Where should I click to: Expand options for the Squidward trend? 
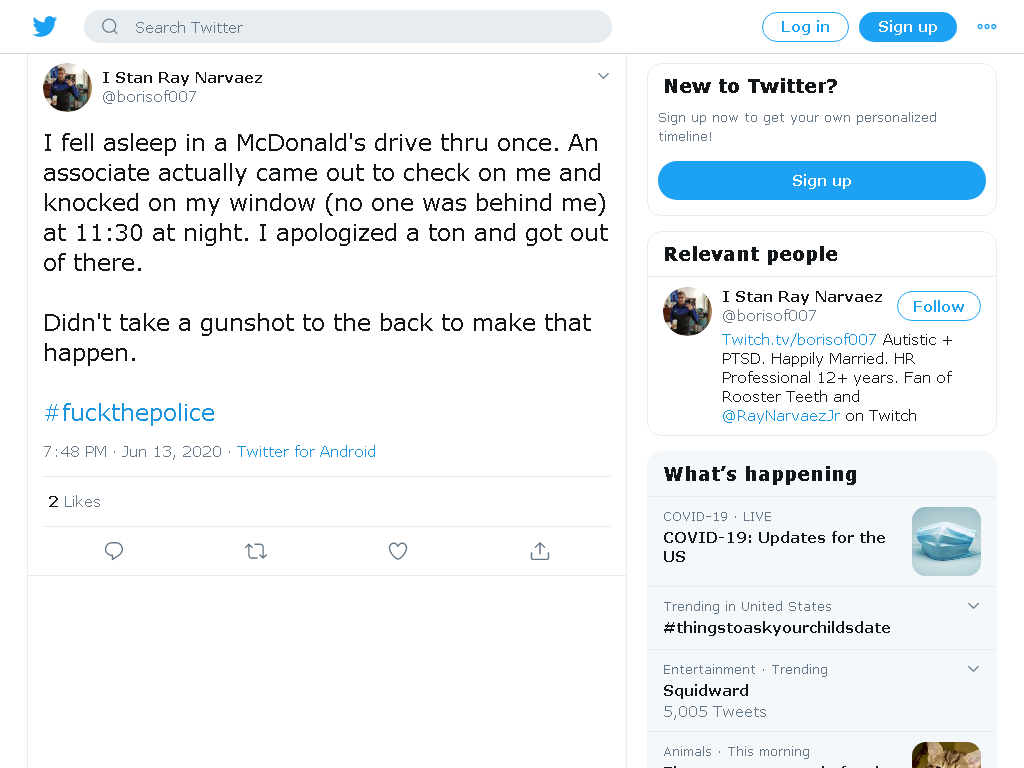point(973,669)
